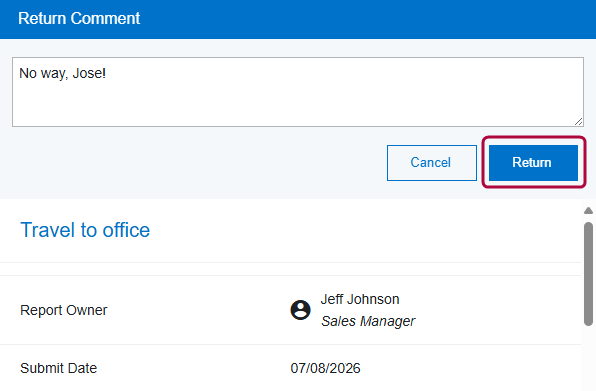596x391 pixels.
Task: Click the Return Comment header title
Action: [79, 18]
